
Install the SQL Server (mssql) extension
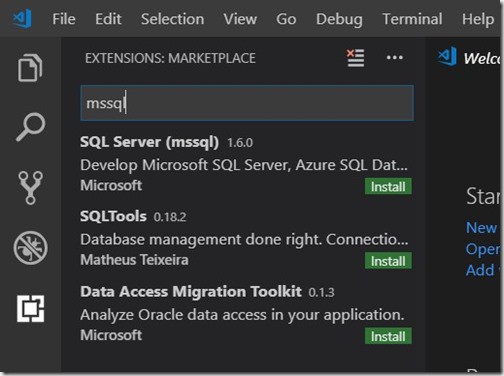[388, 186]
